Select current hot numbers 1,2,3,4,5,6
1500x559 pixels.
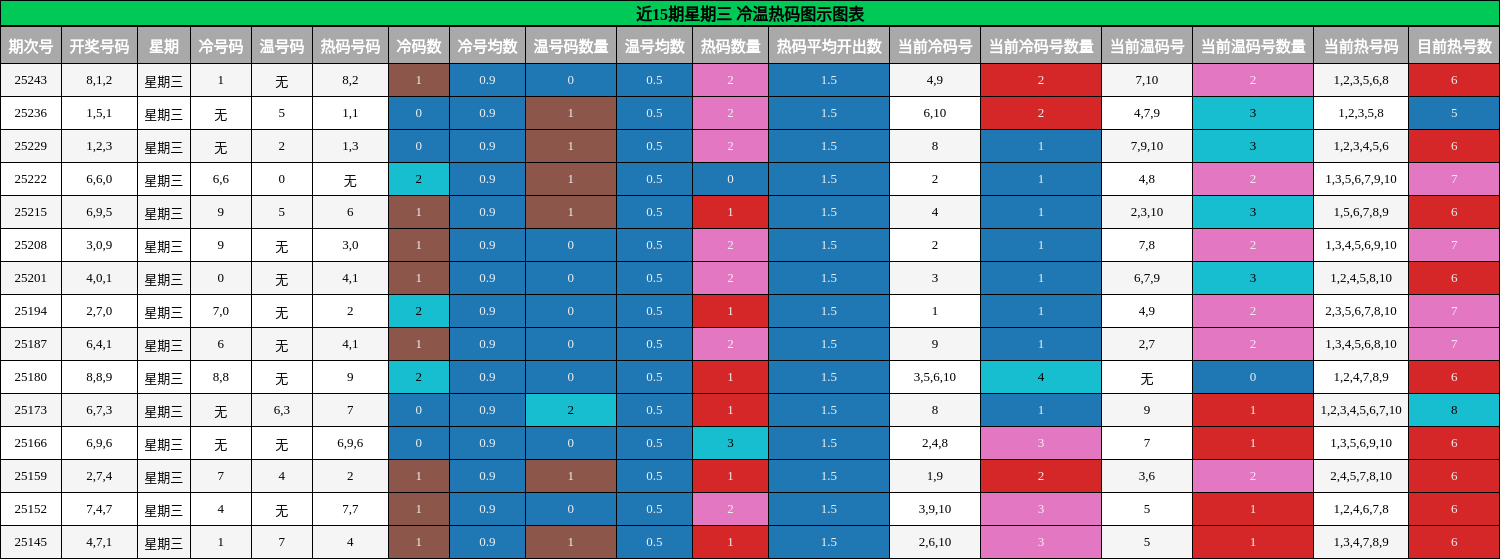point(1361,146)
